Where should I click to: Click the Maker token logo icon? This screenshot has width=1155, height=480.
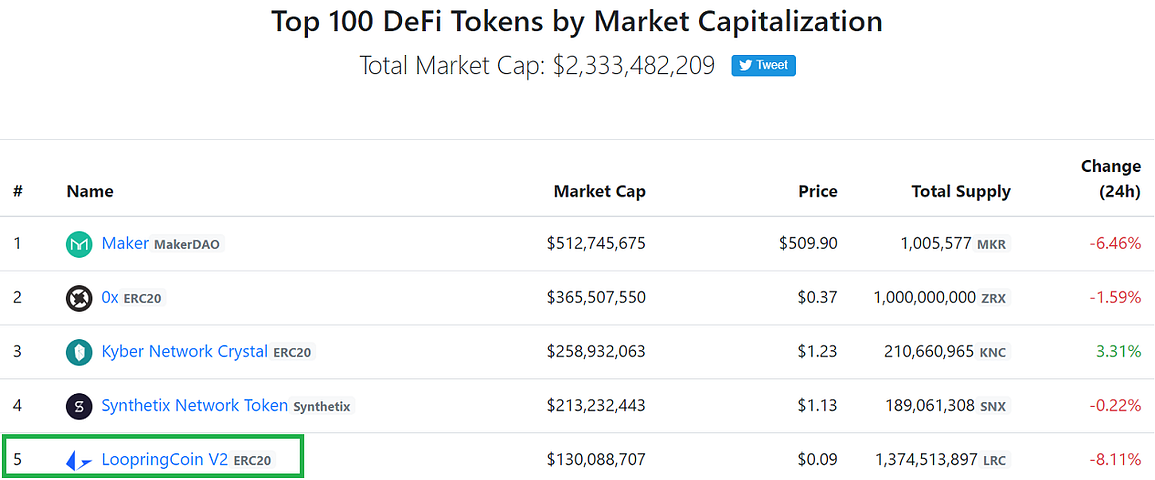[x=79, y=244]
